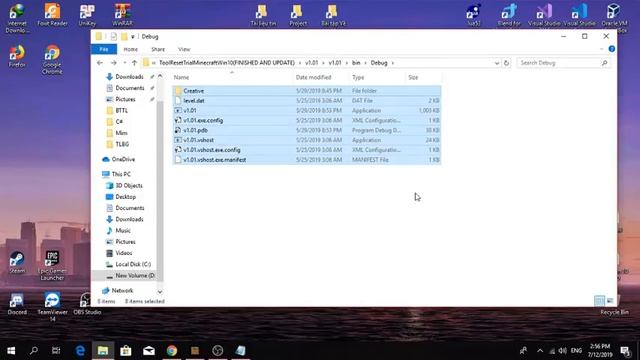This screenshot has height=360, width=640.
Task: Open Steam desktop shortcut
Action: [x=17, y=262]
